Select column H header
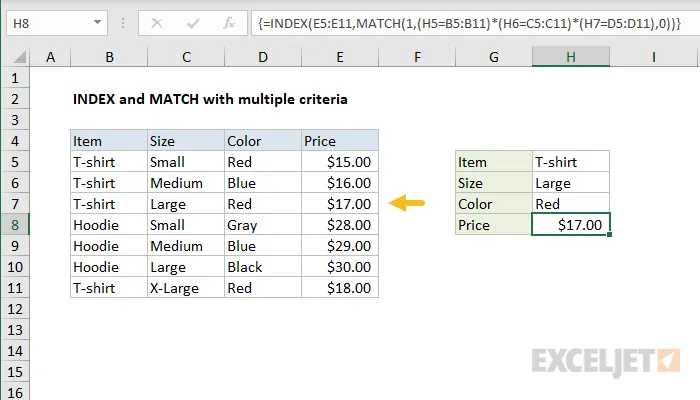 point(571,59)
